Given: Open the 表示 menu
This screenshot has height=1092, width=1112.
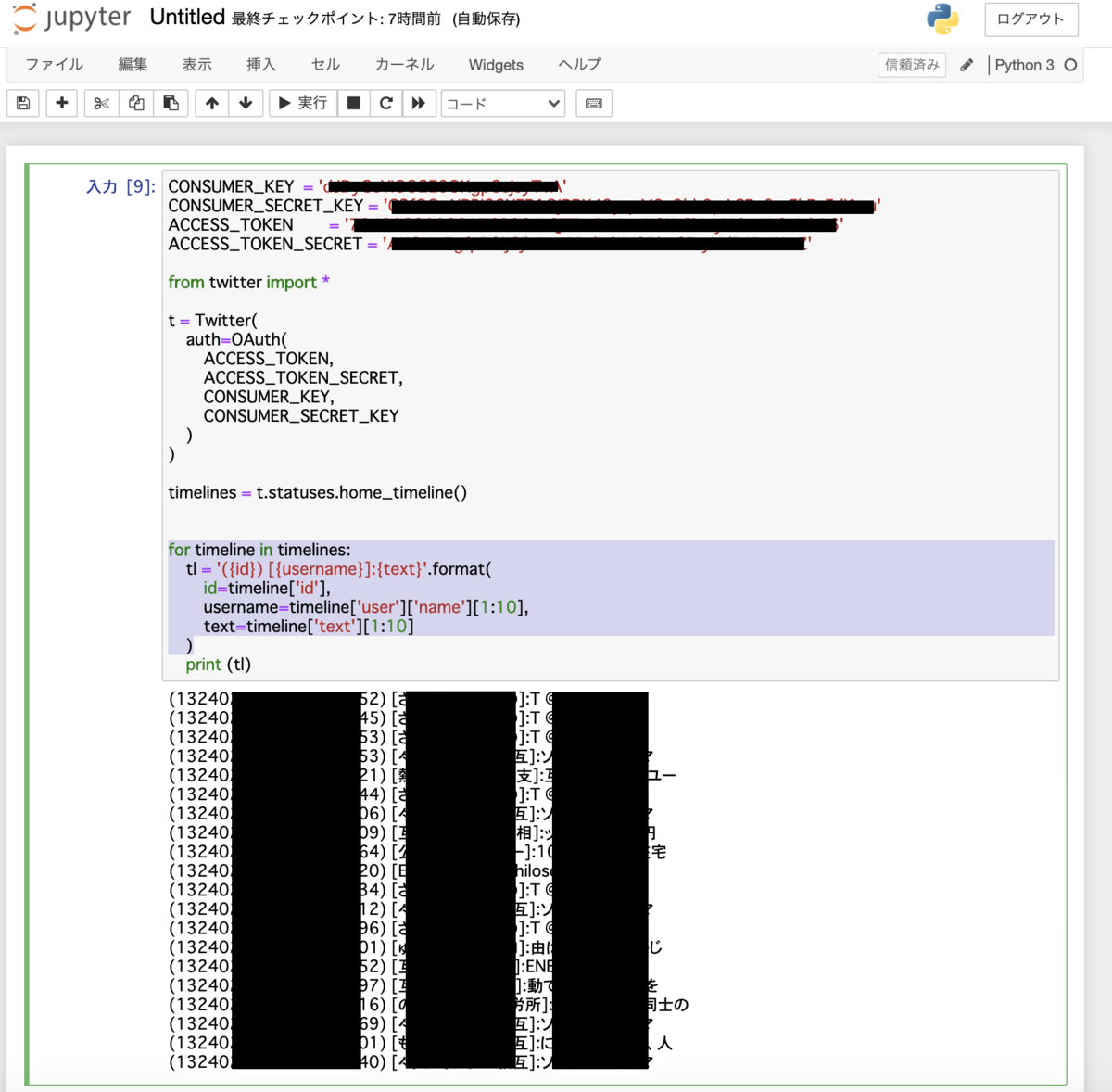Looking at the screenshot, I should 196,65.
